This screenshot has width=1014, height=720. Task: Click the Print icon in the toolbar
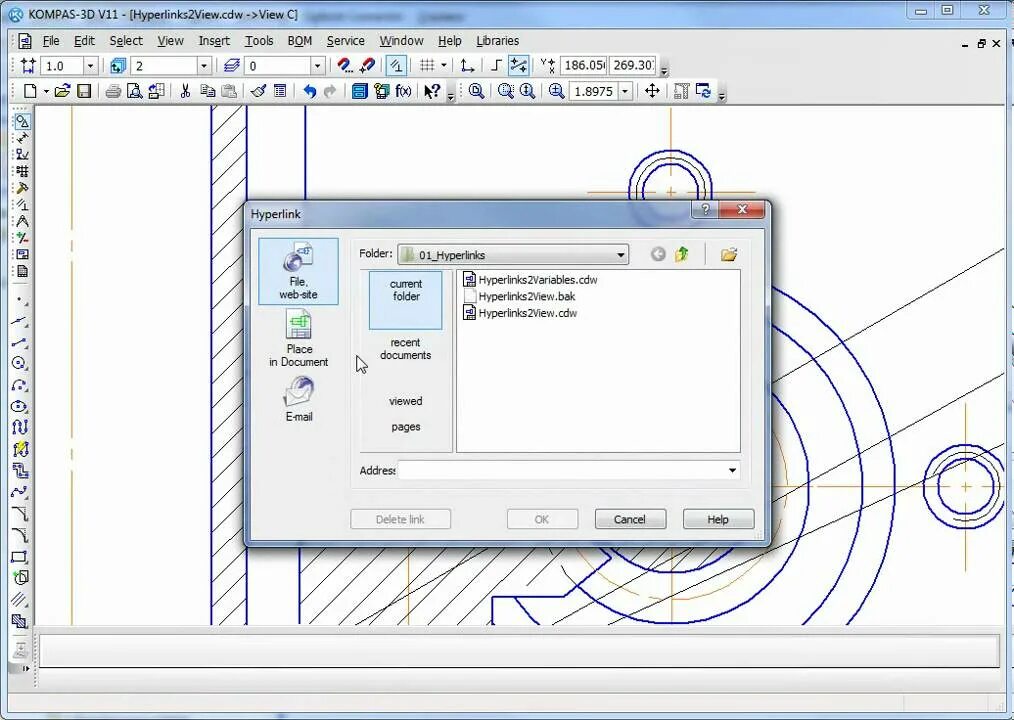point(113,91)
